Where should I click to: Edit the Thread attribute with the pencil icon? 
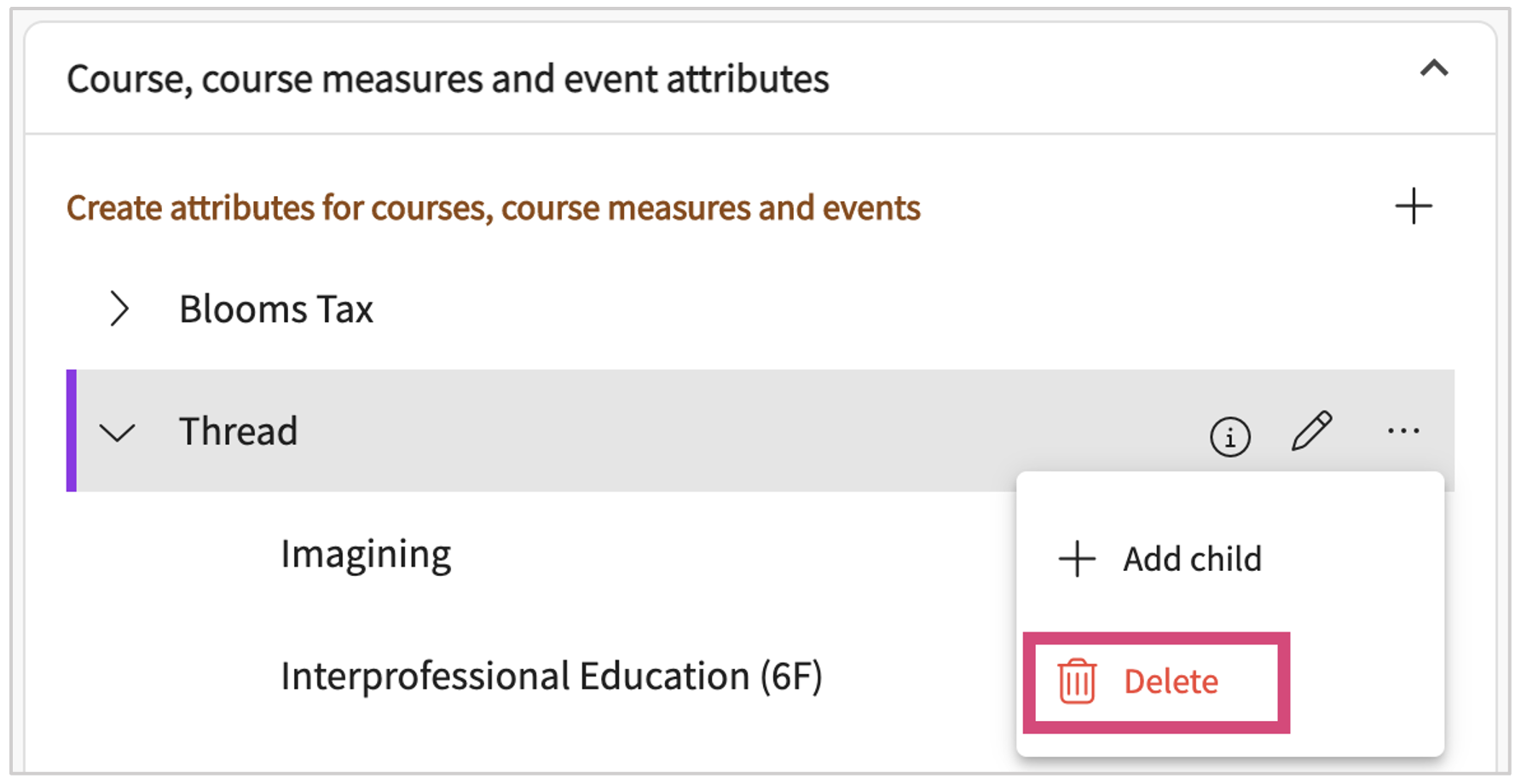click(1311, 431)
